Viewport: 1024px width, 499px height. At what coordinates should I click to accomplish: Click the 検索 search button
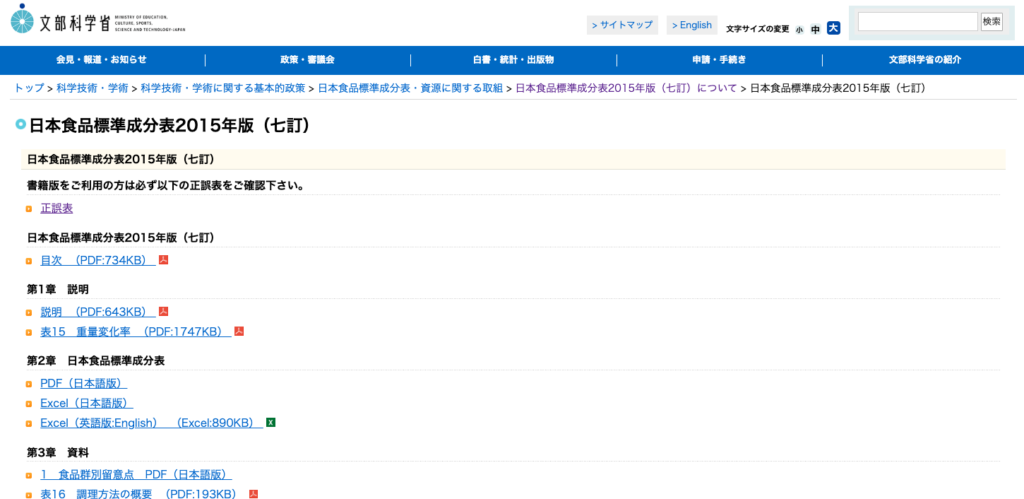tap(991, 22)
